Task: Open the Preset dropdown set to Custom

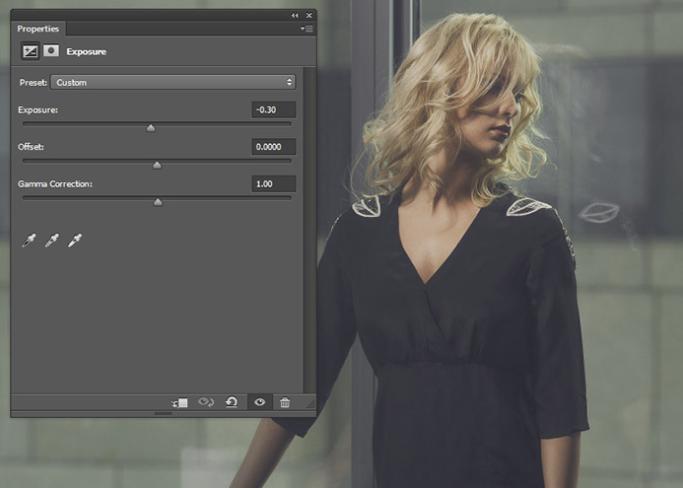Action: coord(173,82)
